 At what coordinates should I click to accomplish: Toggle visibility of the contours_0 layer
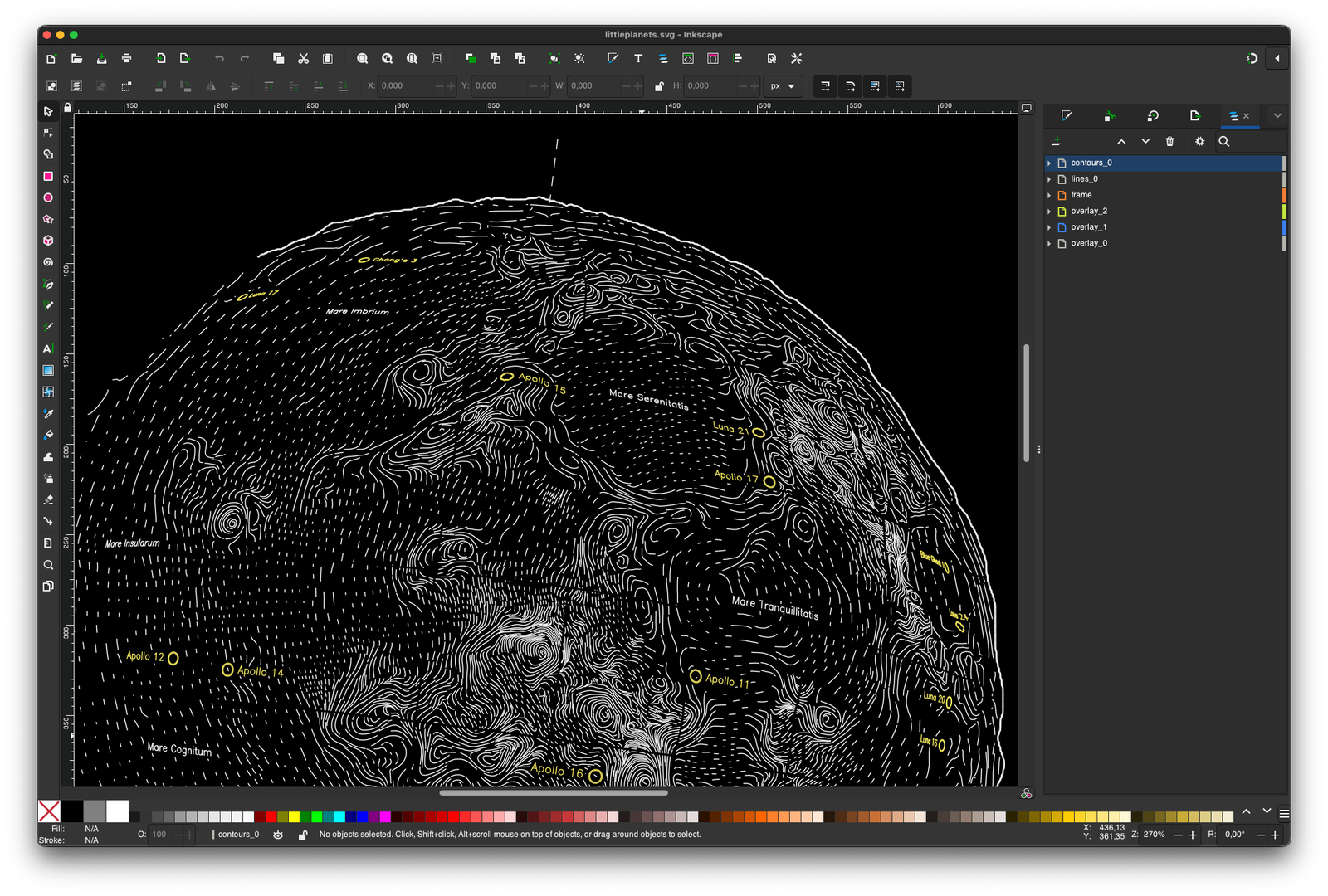278,835
